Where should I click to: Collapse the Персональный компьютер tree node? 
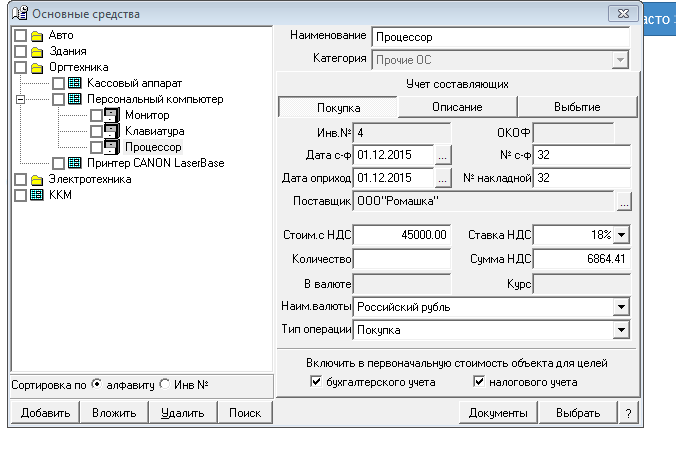20,100
